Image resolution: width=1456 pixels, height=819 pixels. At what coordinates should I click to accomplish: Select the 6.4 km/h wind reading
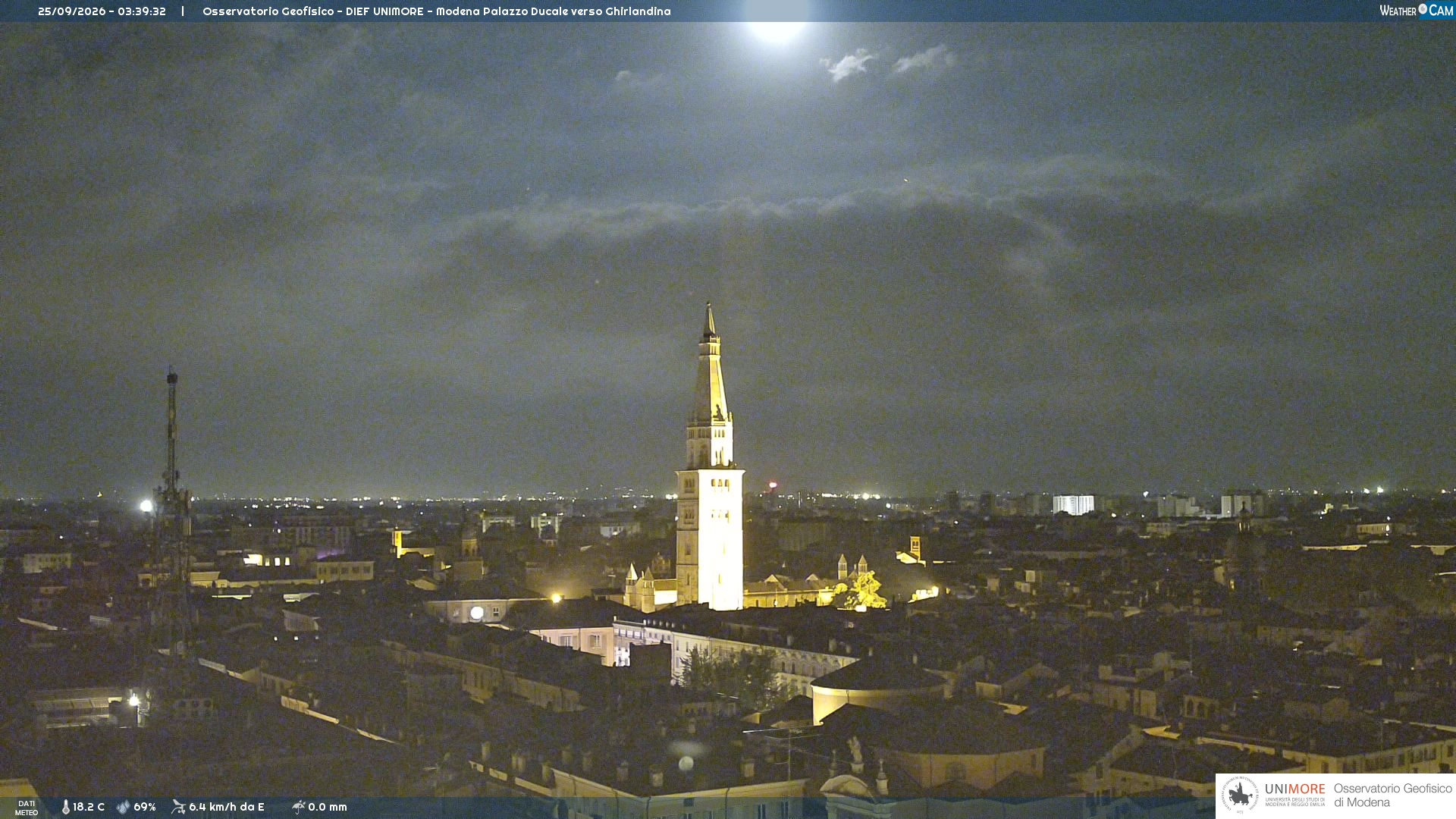tap(227, 807)
